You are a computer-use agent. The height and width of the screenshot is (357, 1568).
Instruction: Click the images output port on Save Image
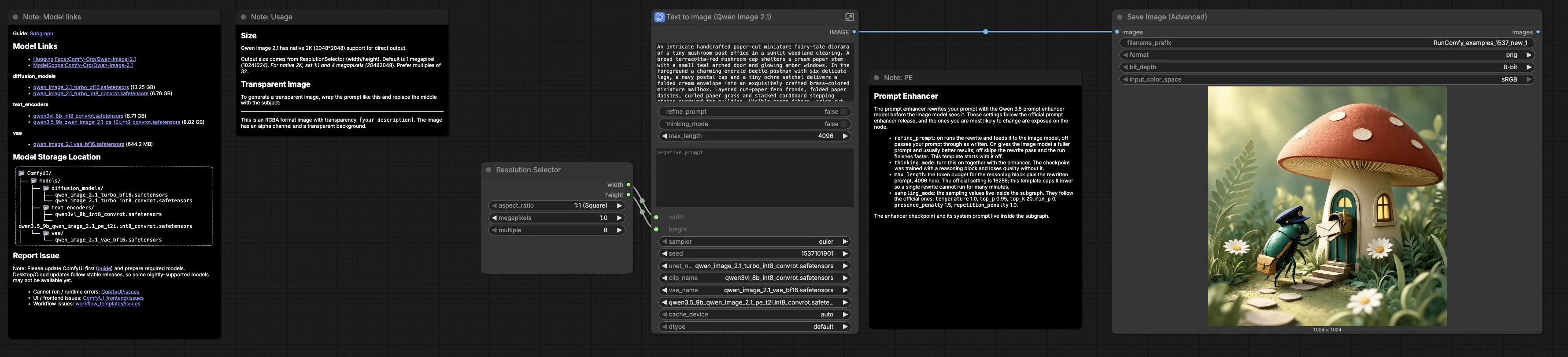(x=1538, y=32)
